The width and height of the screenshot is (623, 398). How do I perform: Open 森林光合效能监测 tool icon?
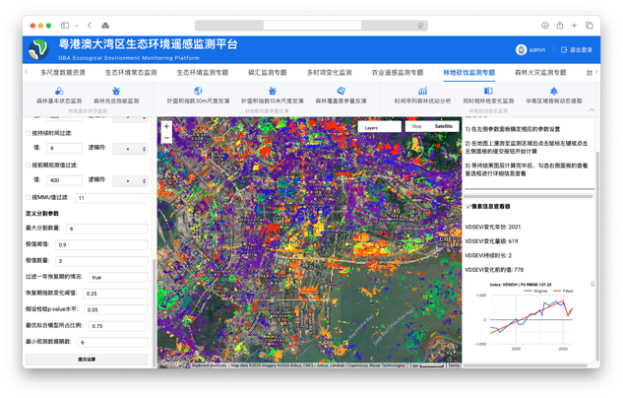click(116, 91)
